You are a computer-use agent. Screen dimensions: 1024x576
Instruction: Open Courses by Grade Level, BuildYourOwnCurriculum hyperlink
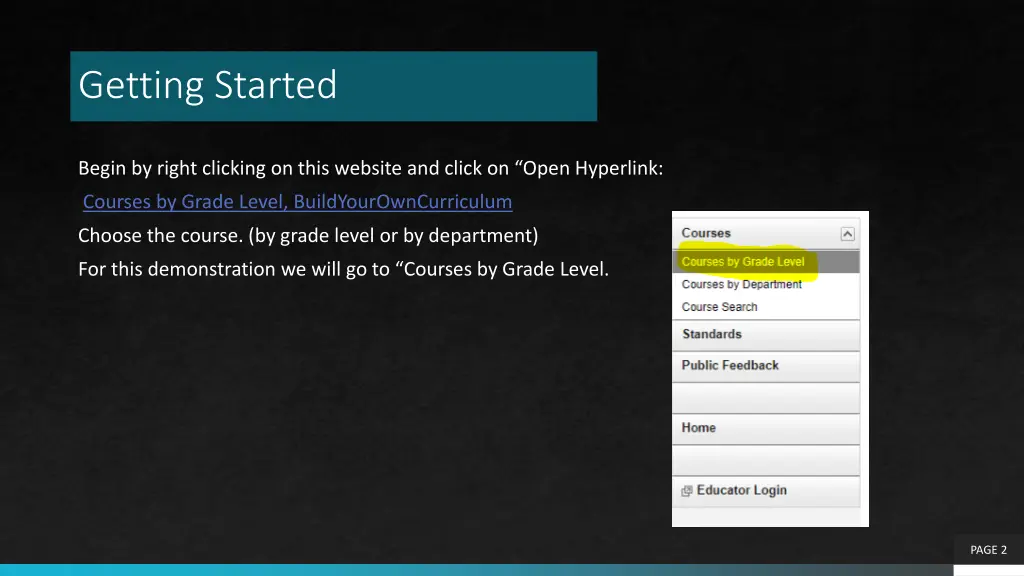297,202
